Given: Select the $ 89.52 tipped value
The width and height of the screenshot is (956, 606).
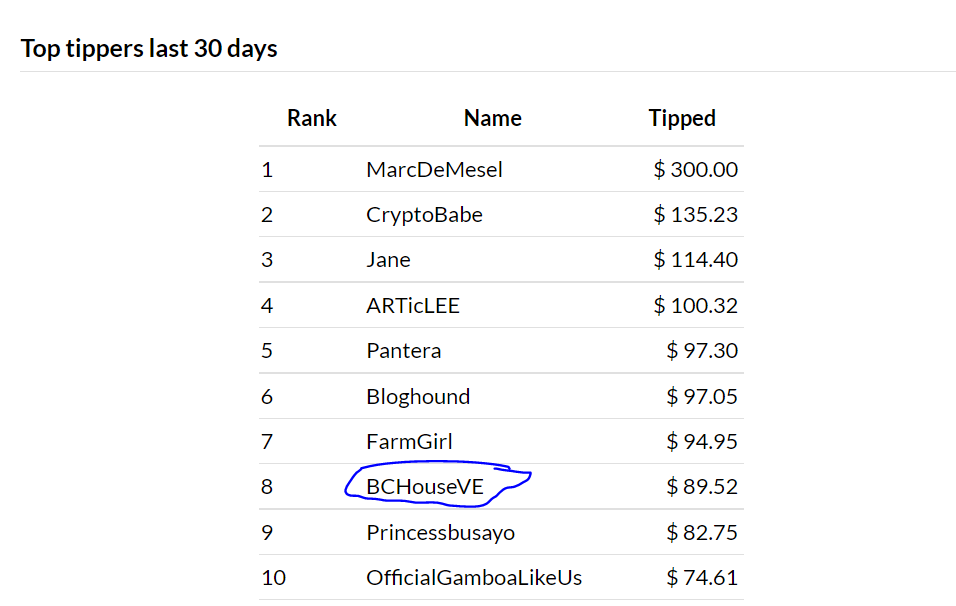Looking at the screenshot, I should 702,487.
